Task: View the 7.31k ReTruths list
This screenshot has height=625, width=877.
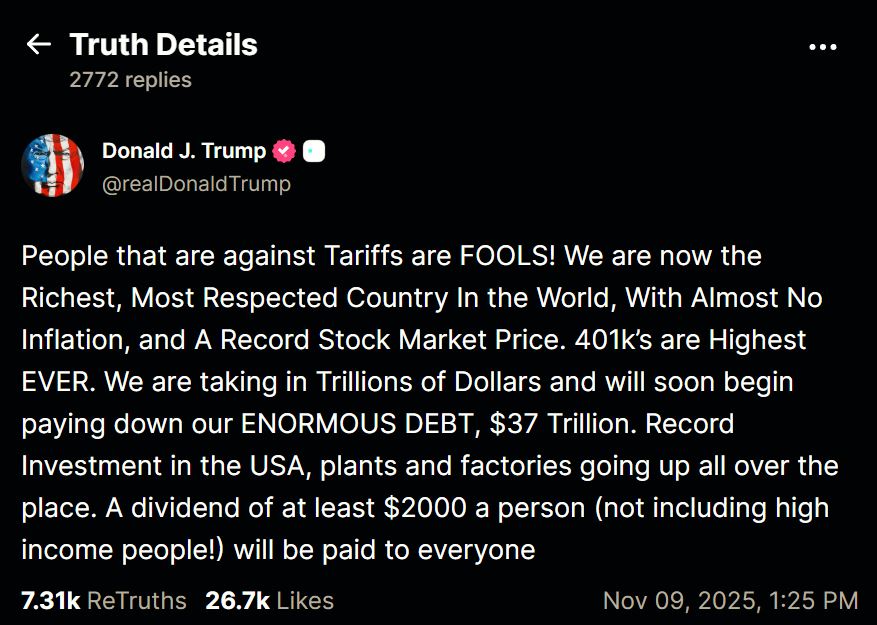Action: pos(103,600)
